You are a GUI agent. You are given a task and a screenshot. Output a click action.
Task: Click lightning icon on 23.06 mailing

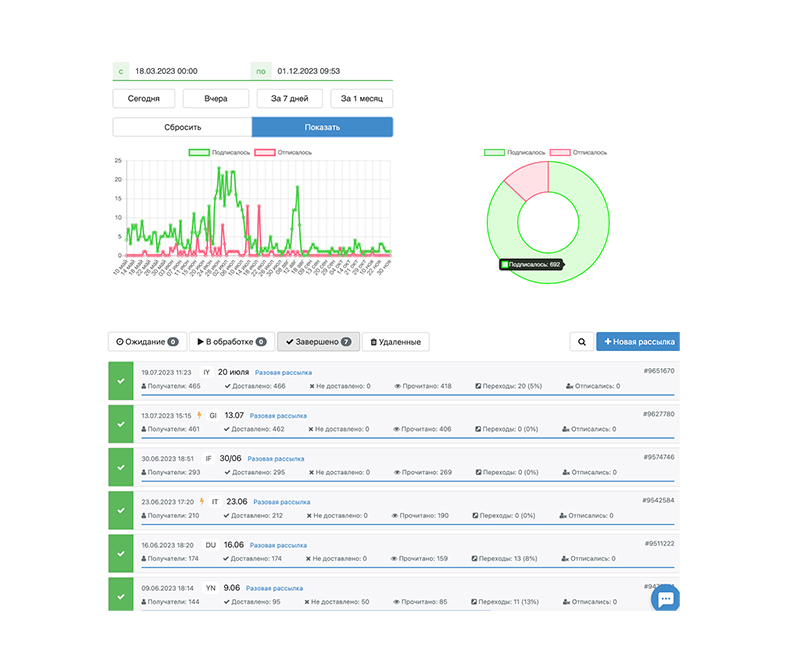(x=202, y=501)
